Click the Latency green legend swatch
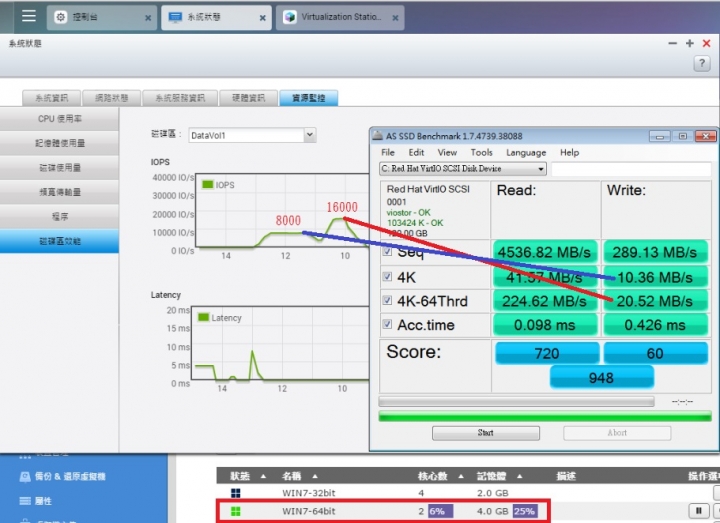This screenshot has width=720, height=523. coord(203,317)
